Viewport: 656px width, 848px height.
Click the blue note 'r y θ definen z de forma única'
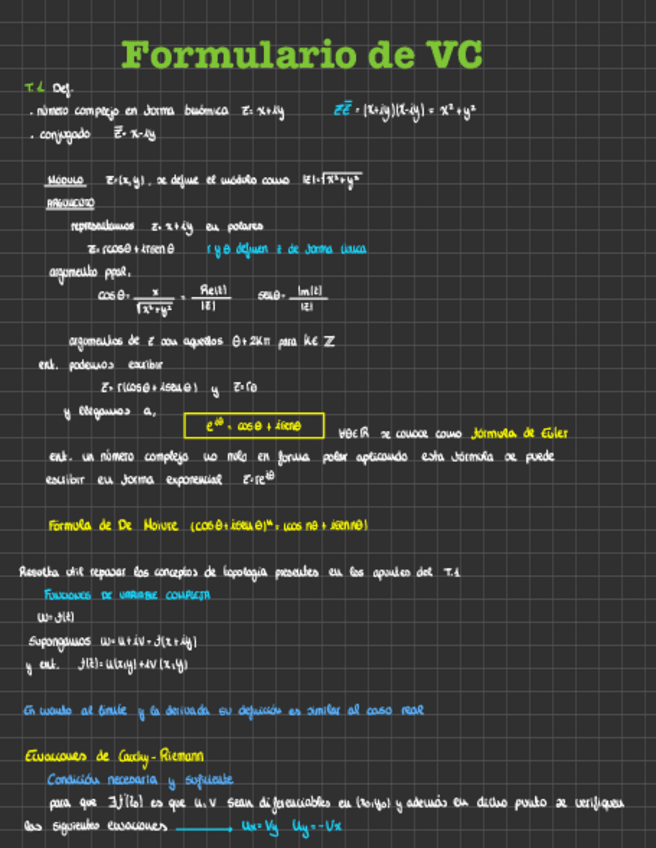286,249
